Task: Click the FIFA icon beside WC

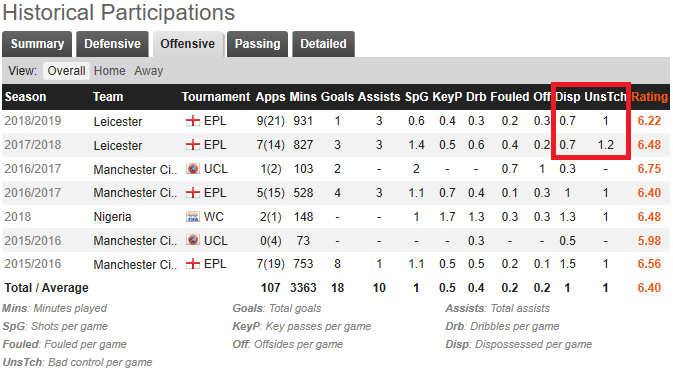Action: (x=193, y=216)
